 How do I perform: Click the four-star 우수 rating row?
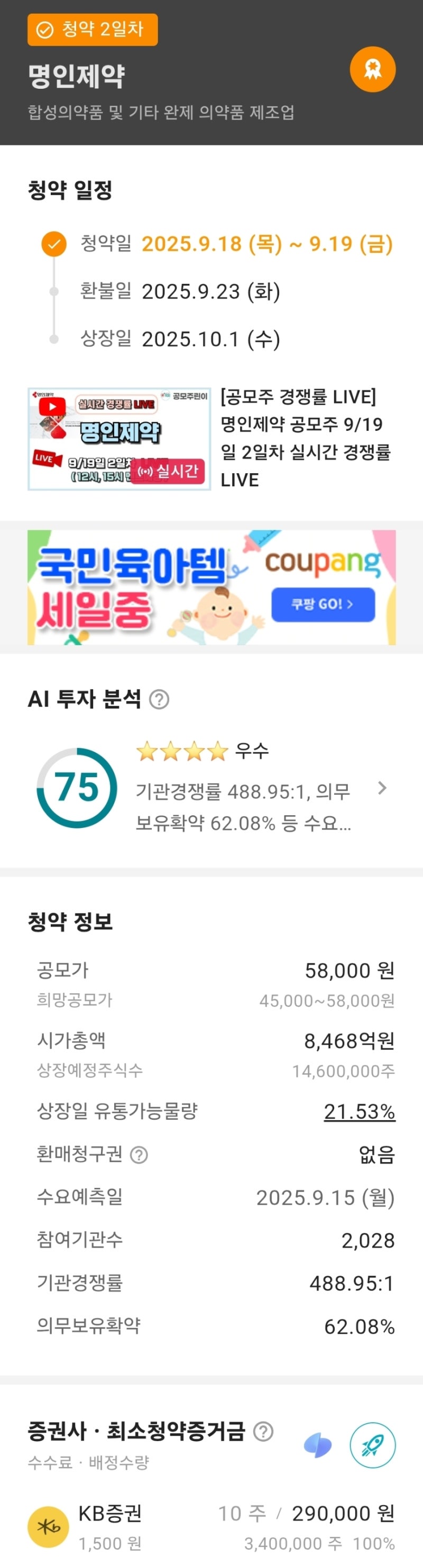pyautogui.click(x=202, y=751)
